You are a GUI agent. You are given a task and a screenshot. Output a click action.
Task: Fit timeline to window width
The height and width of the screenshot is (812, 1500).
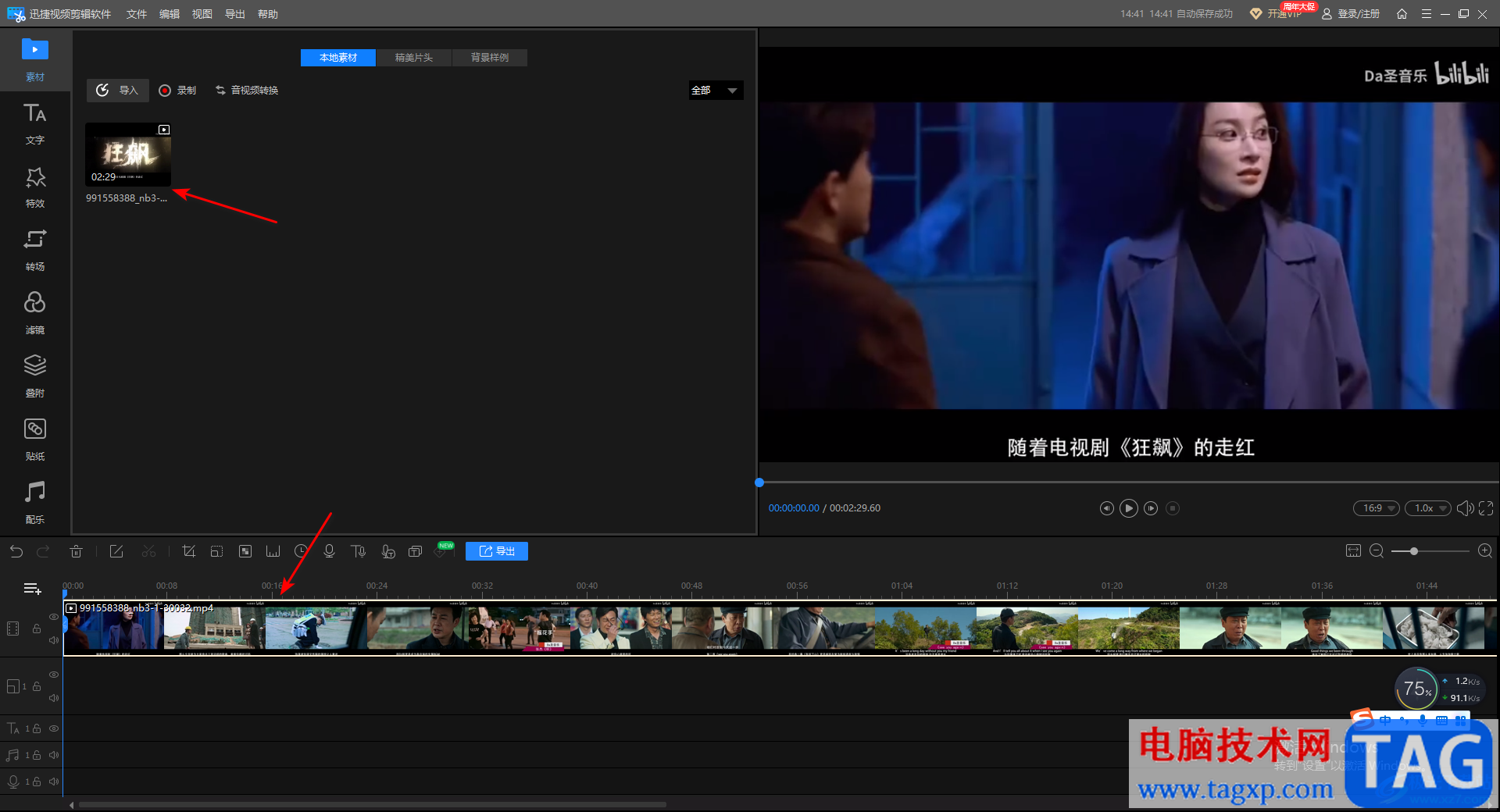point(1353,551)
